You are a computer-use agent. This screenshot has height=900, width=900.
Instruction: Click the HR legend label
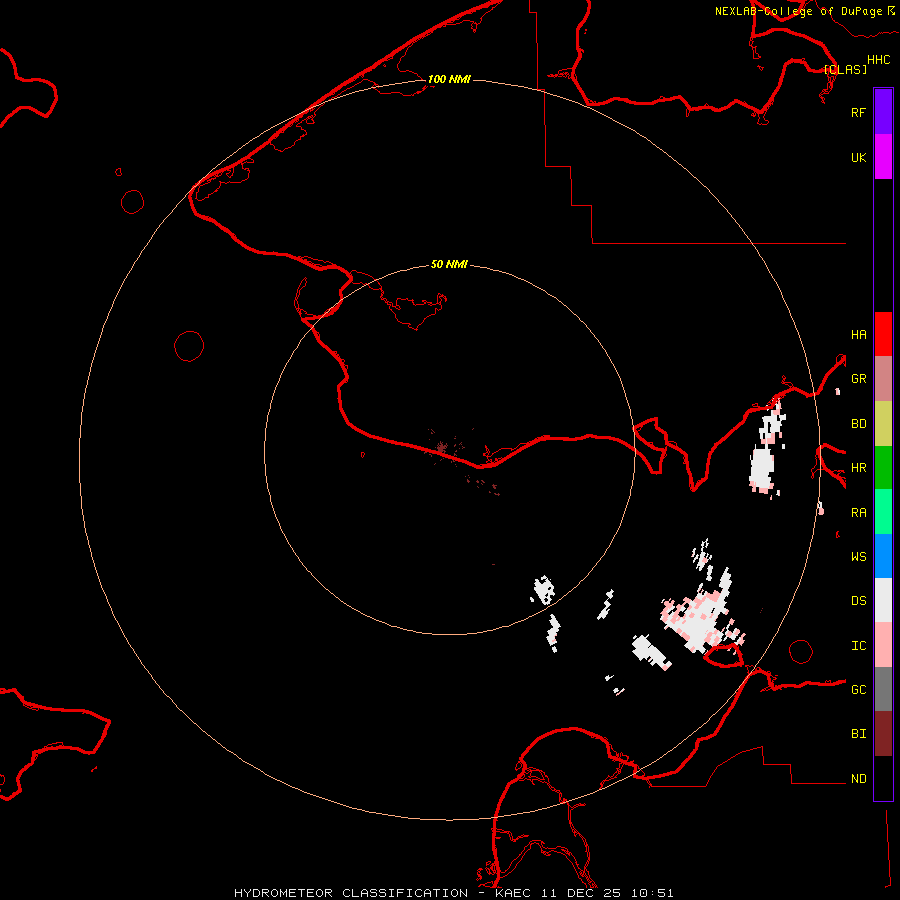859,468
